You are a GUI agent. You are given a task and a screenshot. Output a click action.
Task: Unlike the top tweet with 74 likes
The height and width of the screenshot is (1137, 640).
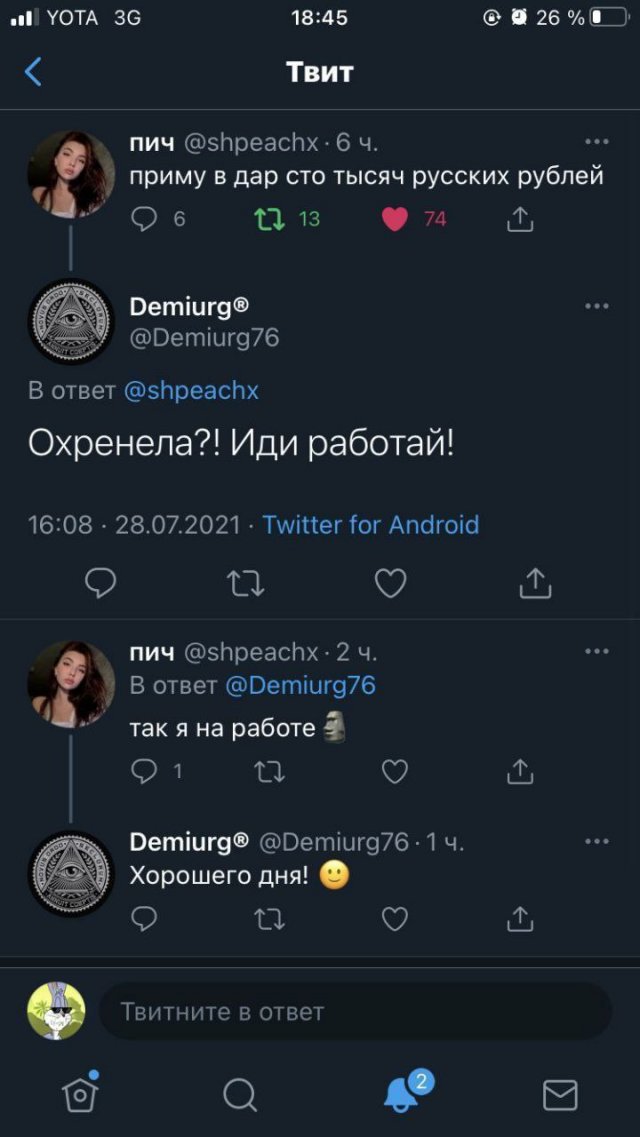tap(395, 218)
